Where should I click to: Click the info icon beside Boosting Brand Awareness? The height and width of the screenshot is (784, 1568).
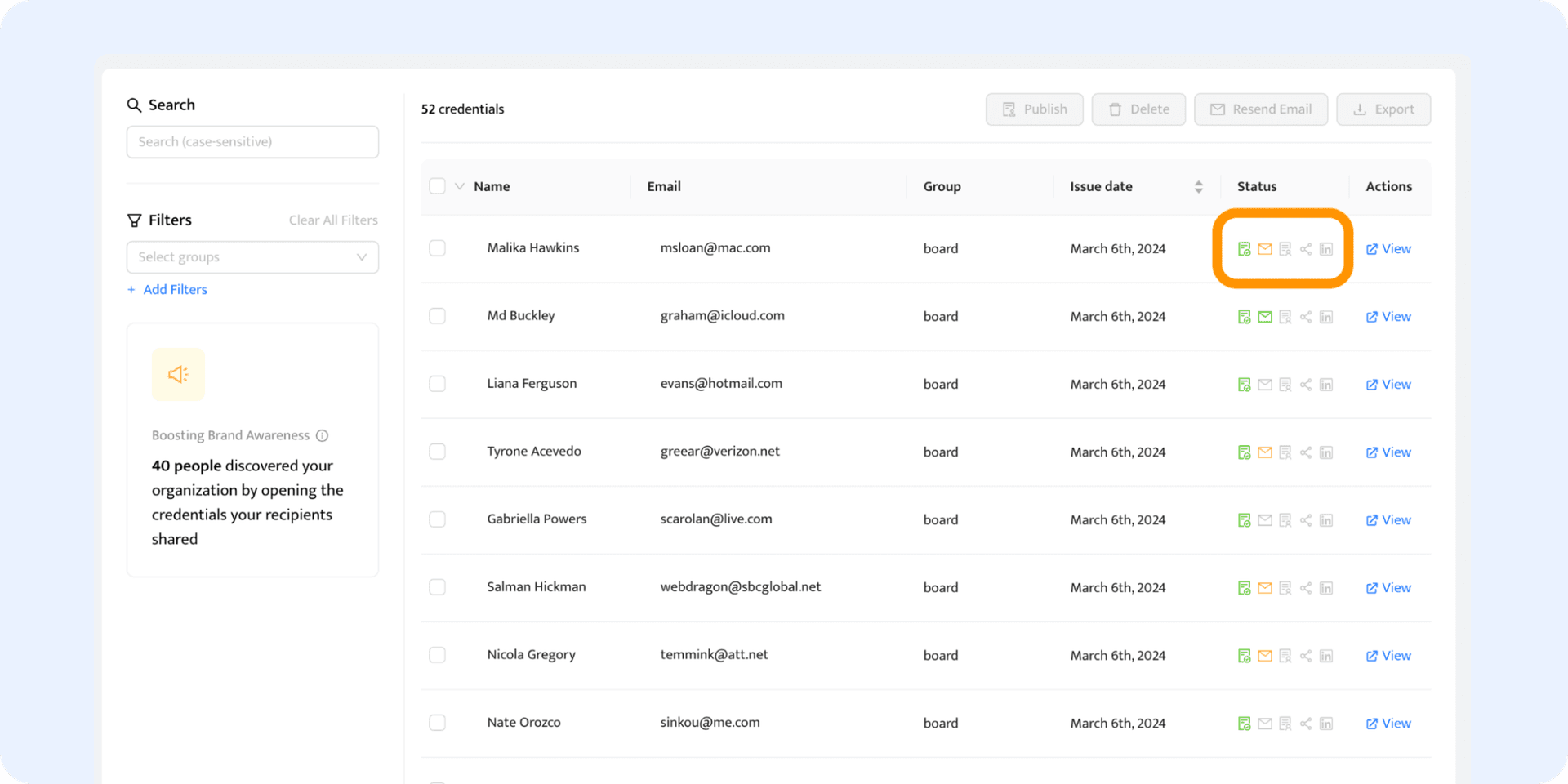pyautogui.click(x=323, y=436)
